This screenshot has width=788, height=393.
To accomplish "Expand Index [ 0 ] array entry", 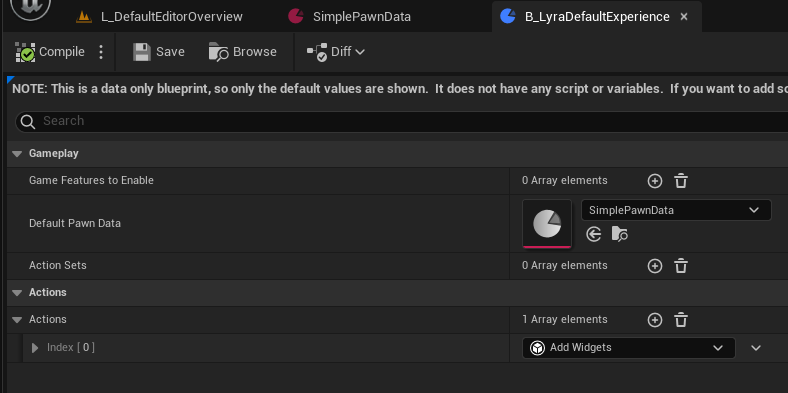I will 35,348.
